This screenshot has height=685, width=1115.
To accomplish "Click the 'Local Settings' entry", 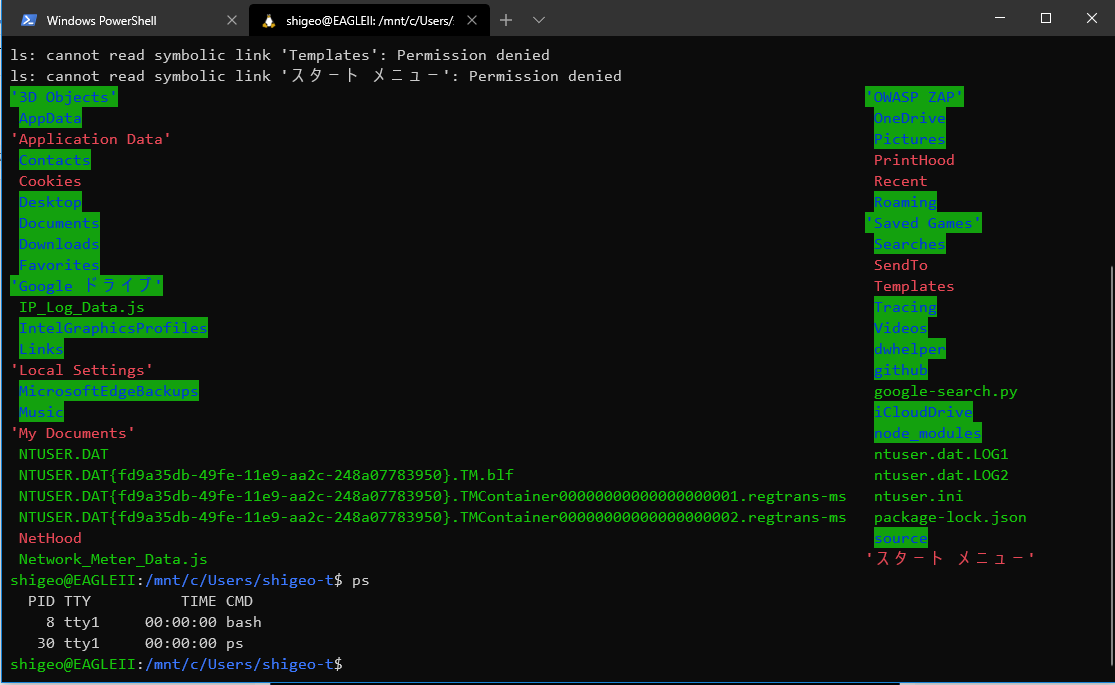I will point(82,370).
